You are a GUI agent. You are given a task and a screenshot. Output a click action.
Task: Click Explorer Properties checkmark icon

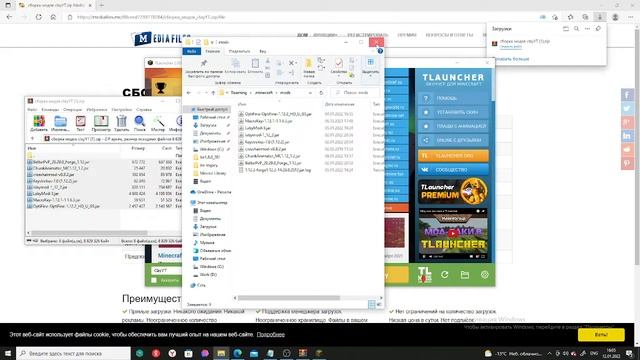[x=338, y=63]
